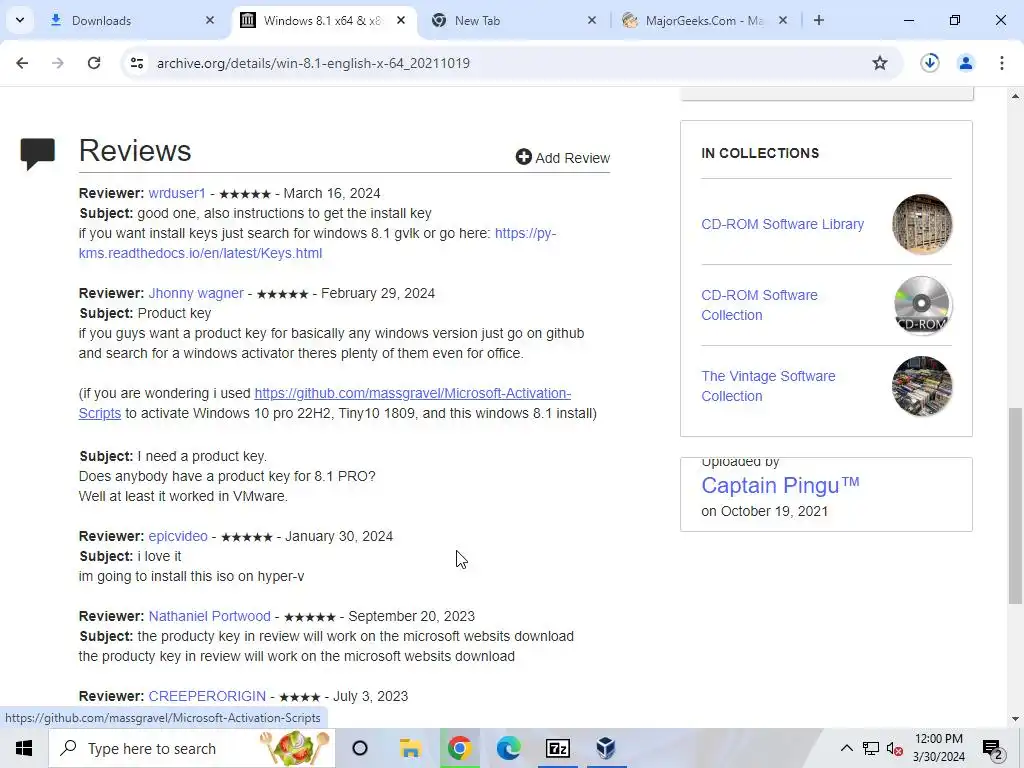Click Chrome icon on taskbar
Viewport: 1024px width, 768px height.
(x=459, y=748)
